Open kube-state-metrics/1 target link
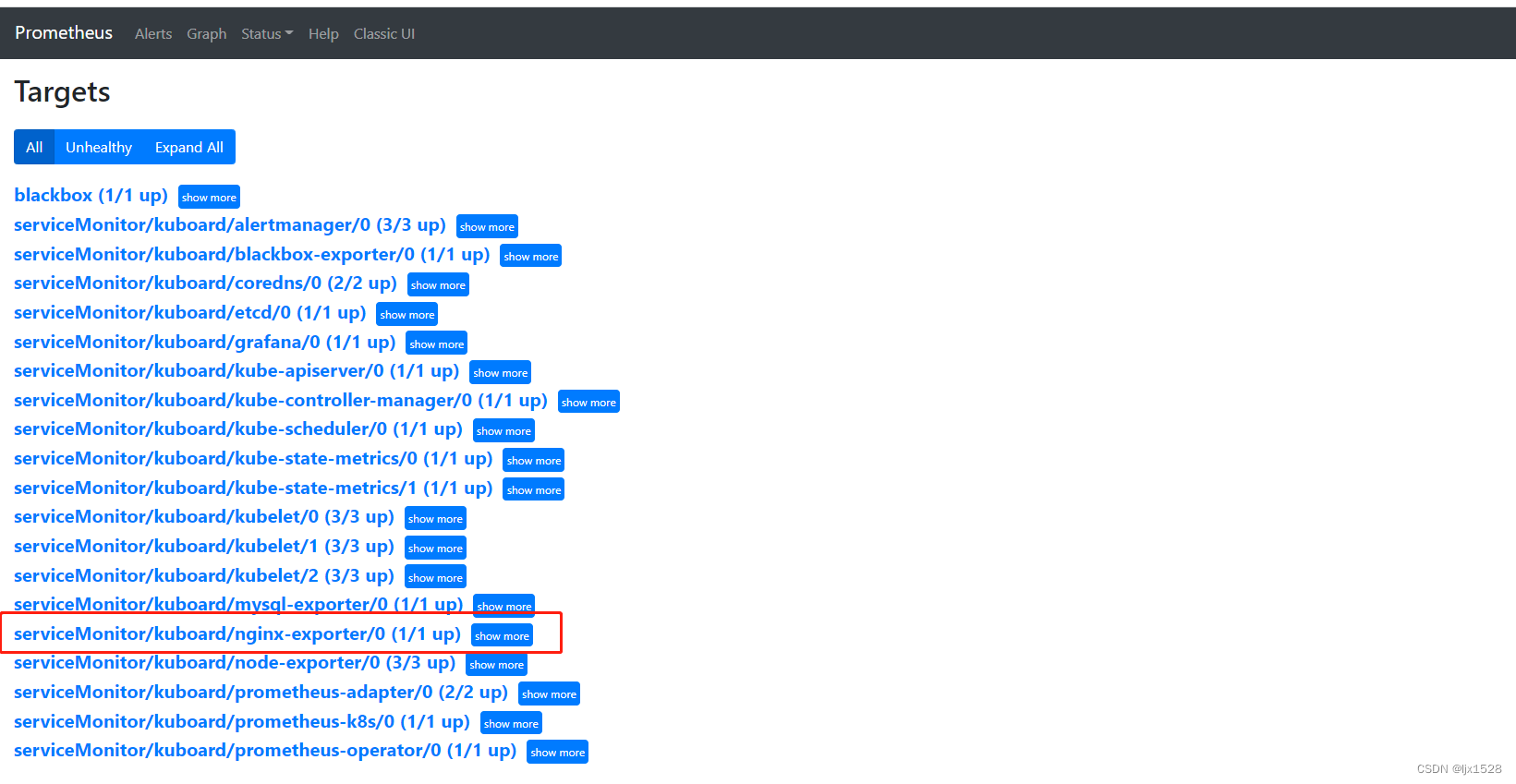 click(253, 488)
